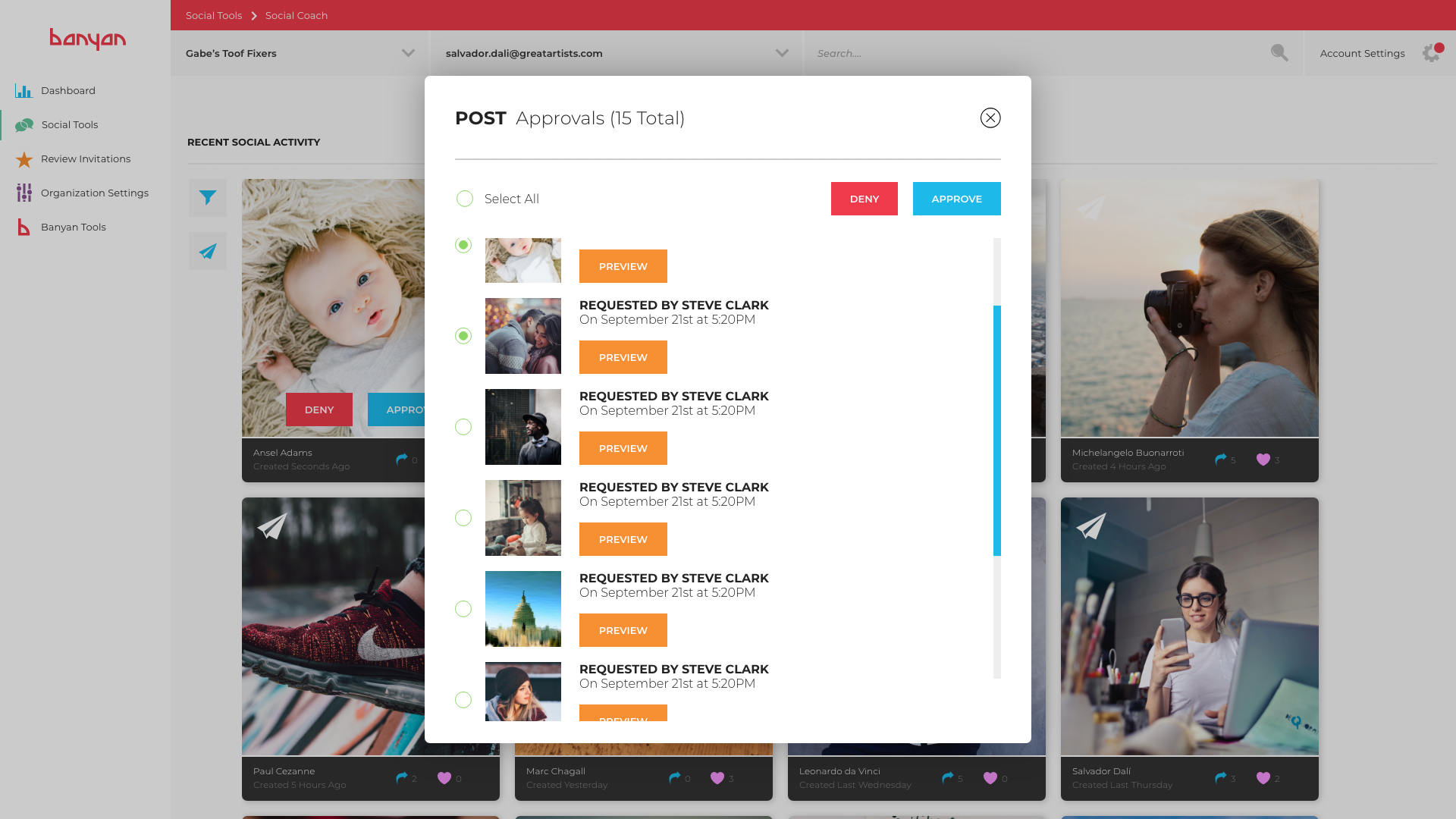Toggle the Select All radio button

point(465,199)
